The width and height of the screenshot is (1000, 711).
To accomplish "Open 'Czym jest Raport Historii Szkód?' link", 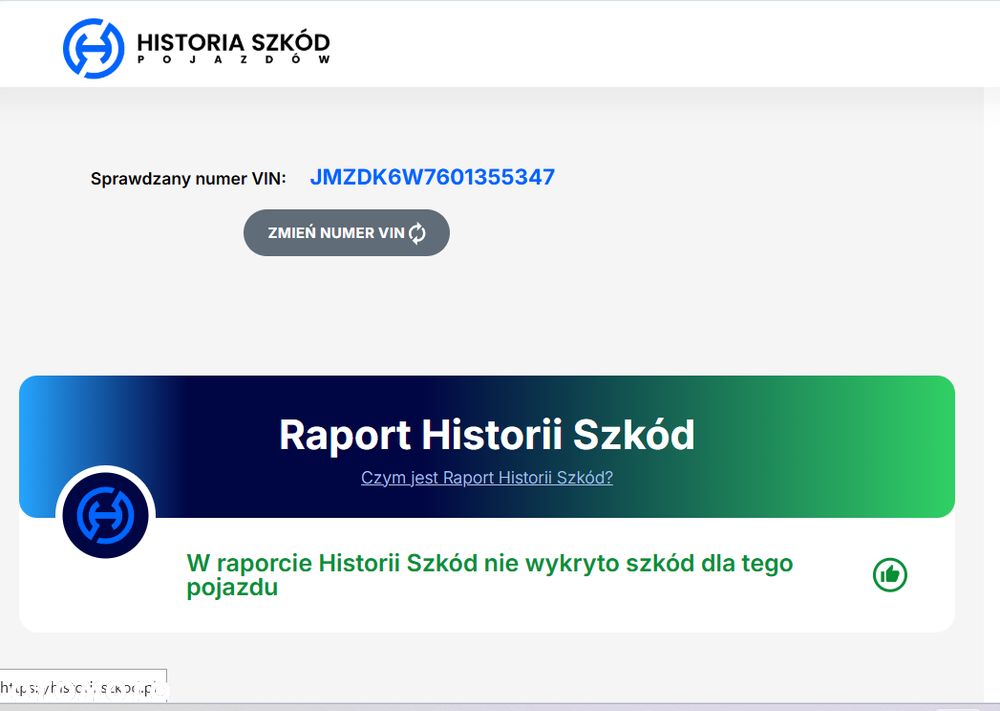I will (x=487, y=478).
